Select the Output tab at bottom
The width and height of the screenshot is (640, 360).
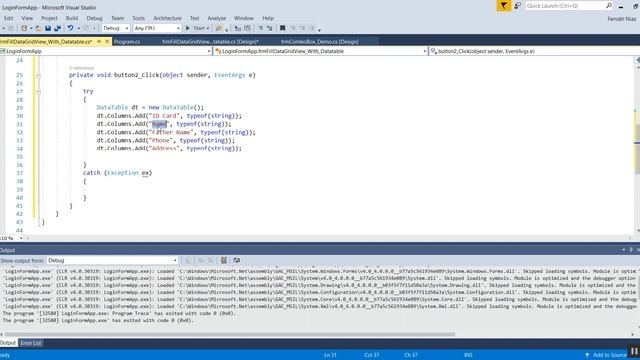coord(8,343)
